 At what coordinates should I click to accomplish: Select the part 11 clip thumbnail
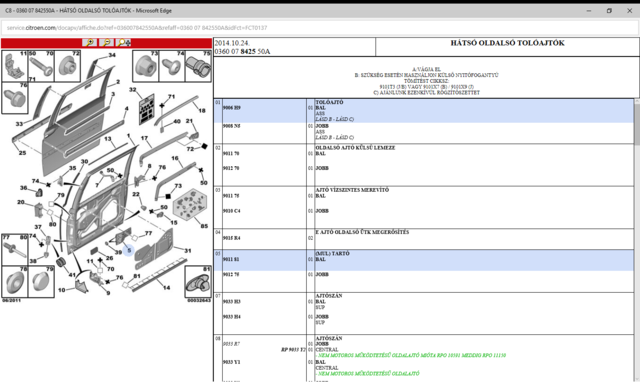click(15, 66)
